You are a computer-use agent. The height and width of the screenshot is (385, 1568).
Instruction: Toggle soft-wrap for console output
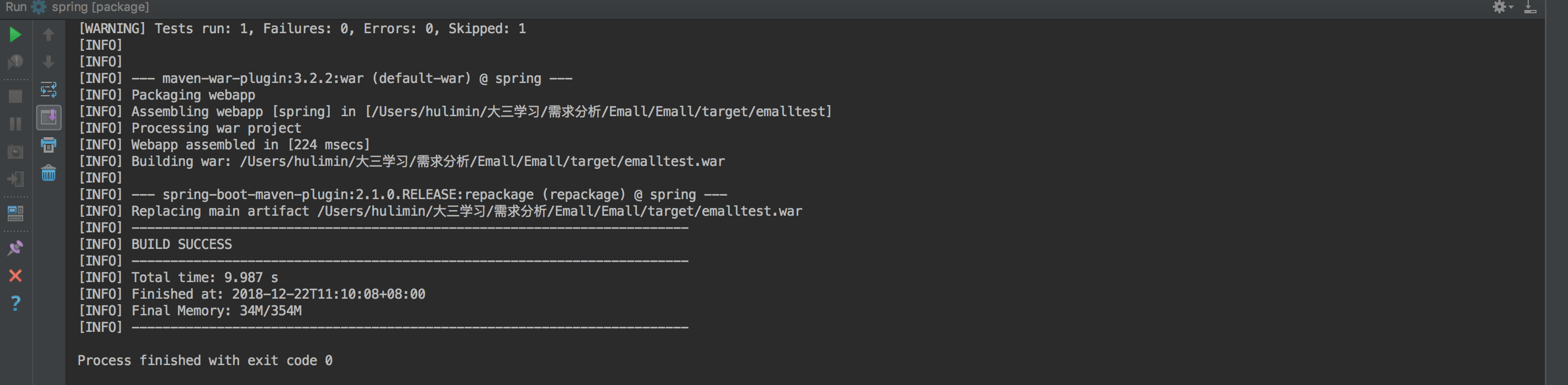[x=49, y=90]
